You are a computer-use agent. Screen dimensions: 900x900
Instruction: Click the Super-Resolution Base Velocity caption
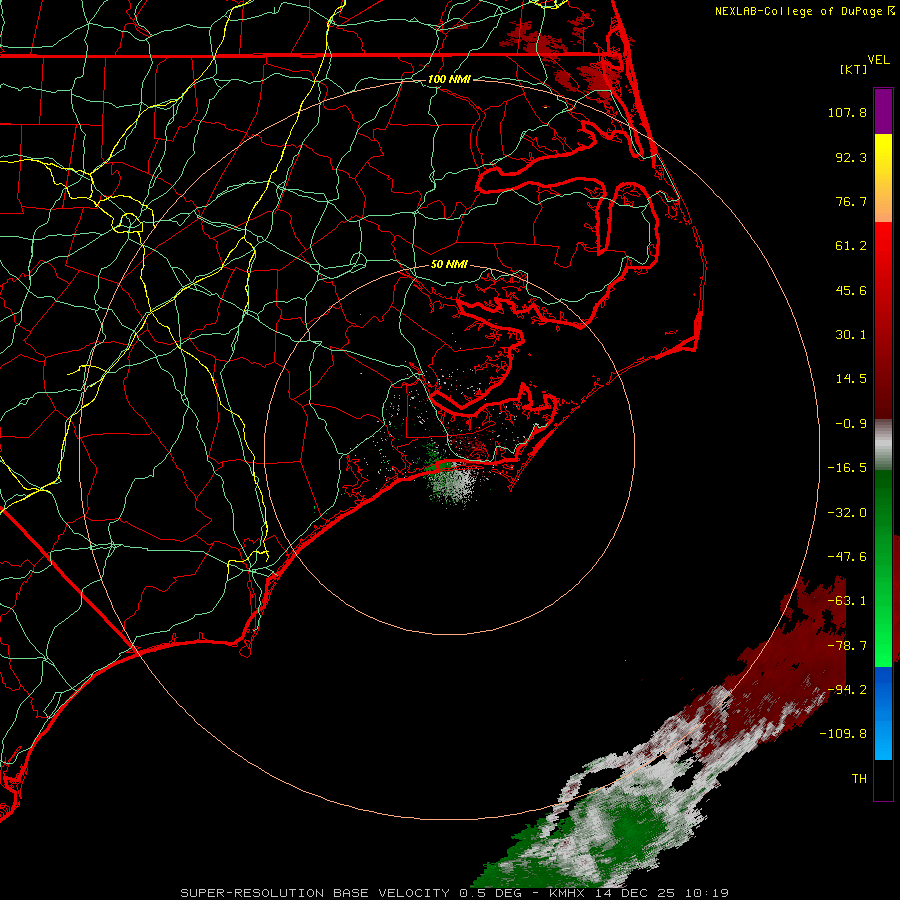(x=455, y=893)
